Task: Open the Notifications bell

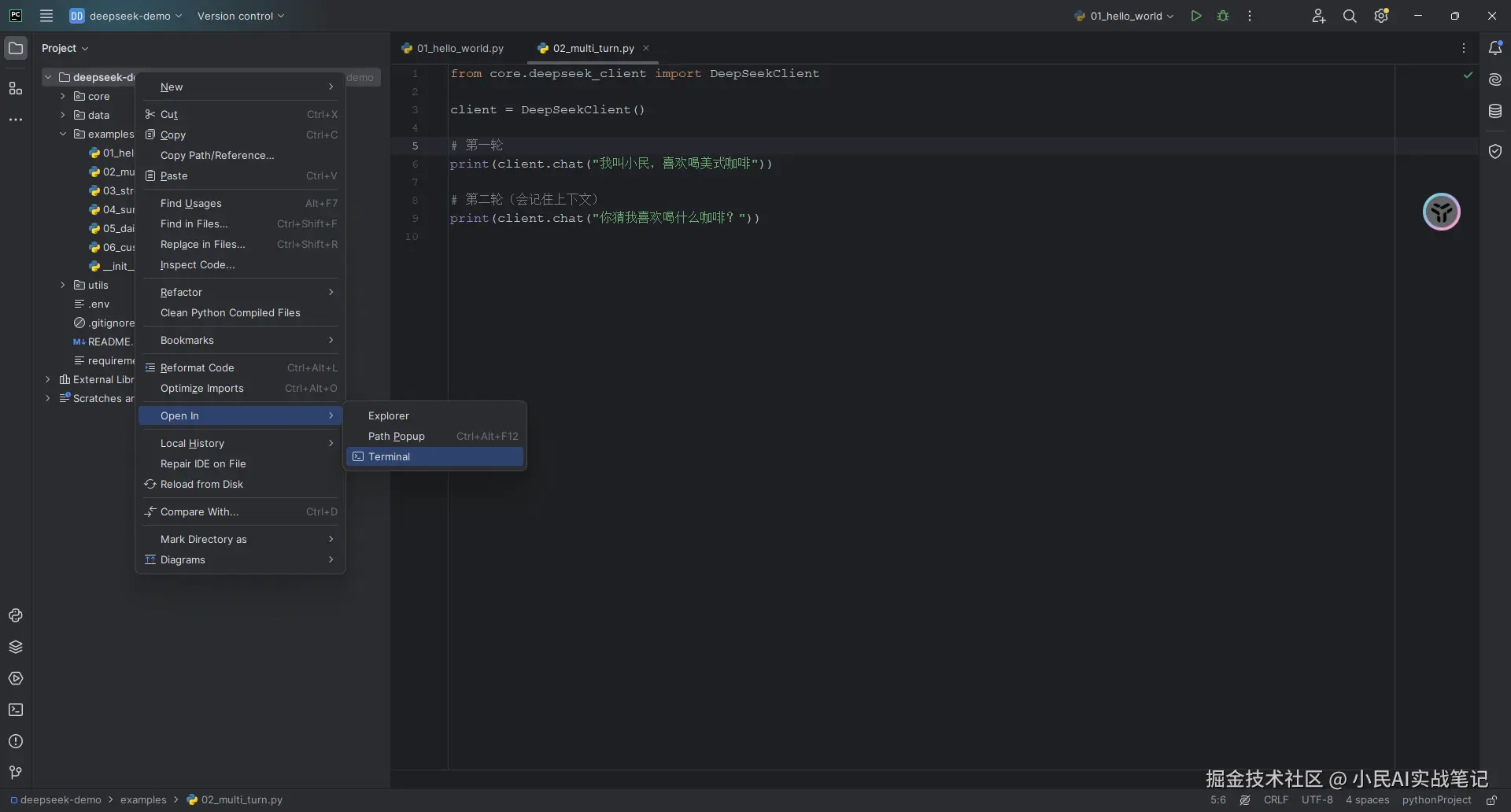Action: (1495, 48)
